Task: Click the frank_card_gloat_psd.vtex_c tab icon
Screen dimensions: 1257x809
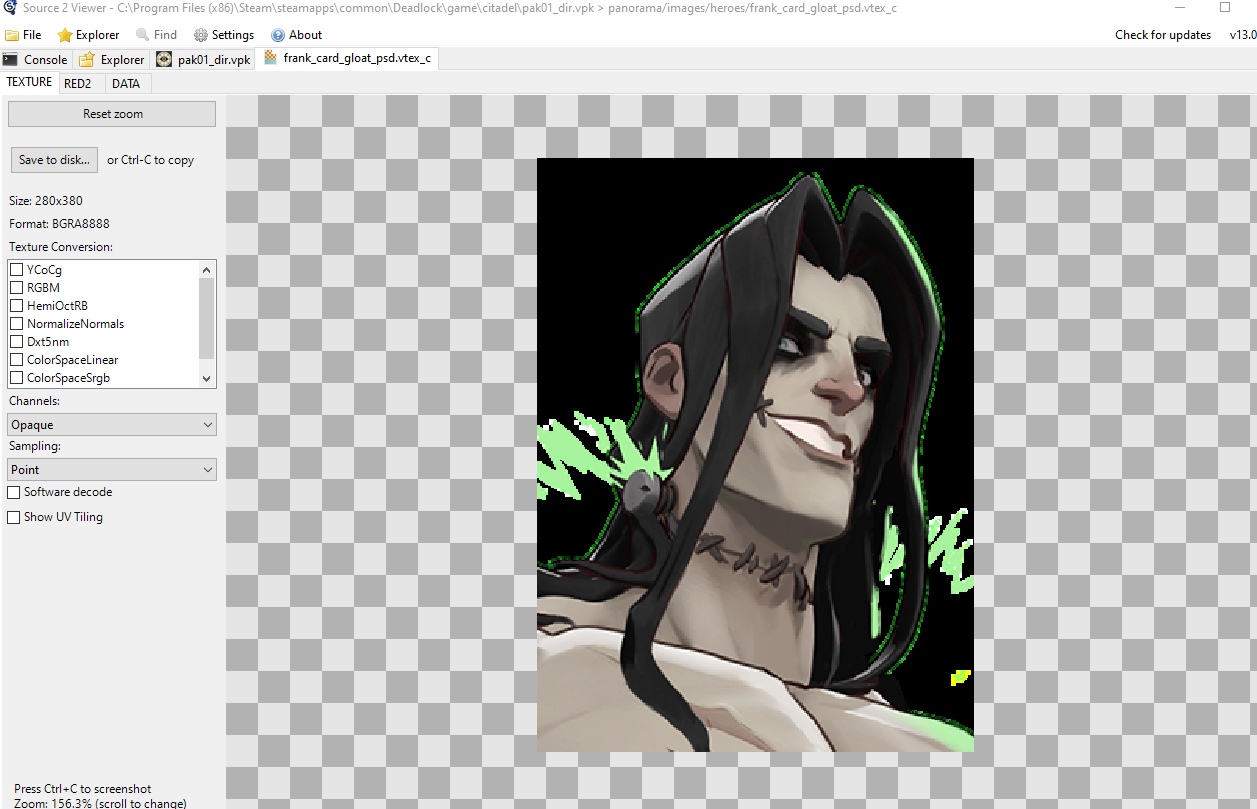Action: click(x=270, y=58)
